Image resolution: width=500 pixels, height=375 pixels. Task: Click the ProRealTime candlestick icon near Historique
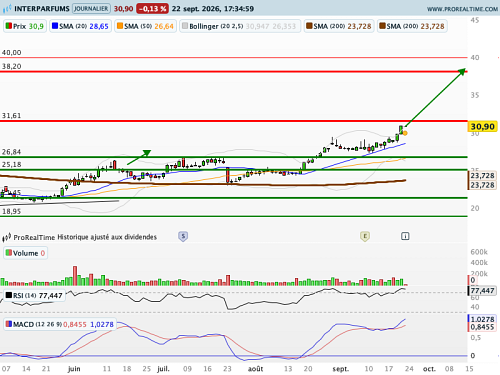(x=7, y=237)
